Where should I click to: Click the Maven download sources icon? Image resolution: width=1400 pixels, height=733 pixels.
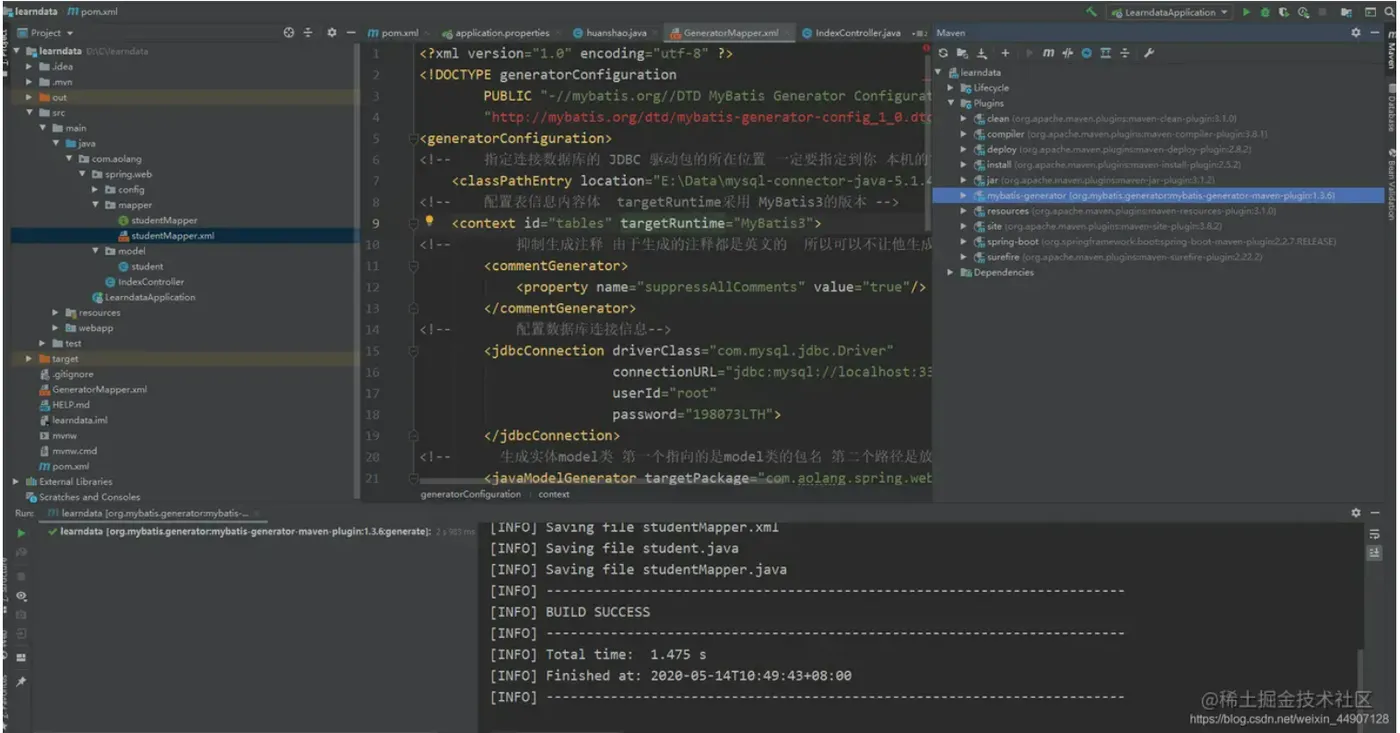tap(982, 53)
